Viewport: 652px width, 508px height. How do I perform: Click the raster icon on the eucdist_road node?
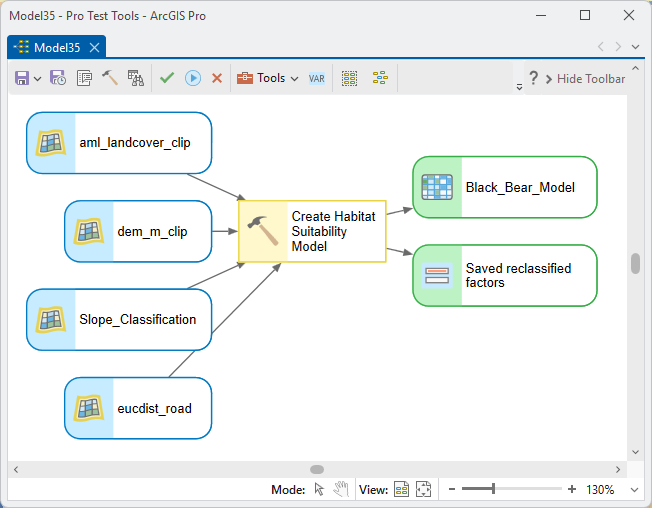[89, 409]
